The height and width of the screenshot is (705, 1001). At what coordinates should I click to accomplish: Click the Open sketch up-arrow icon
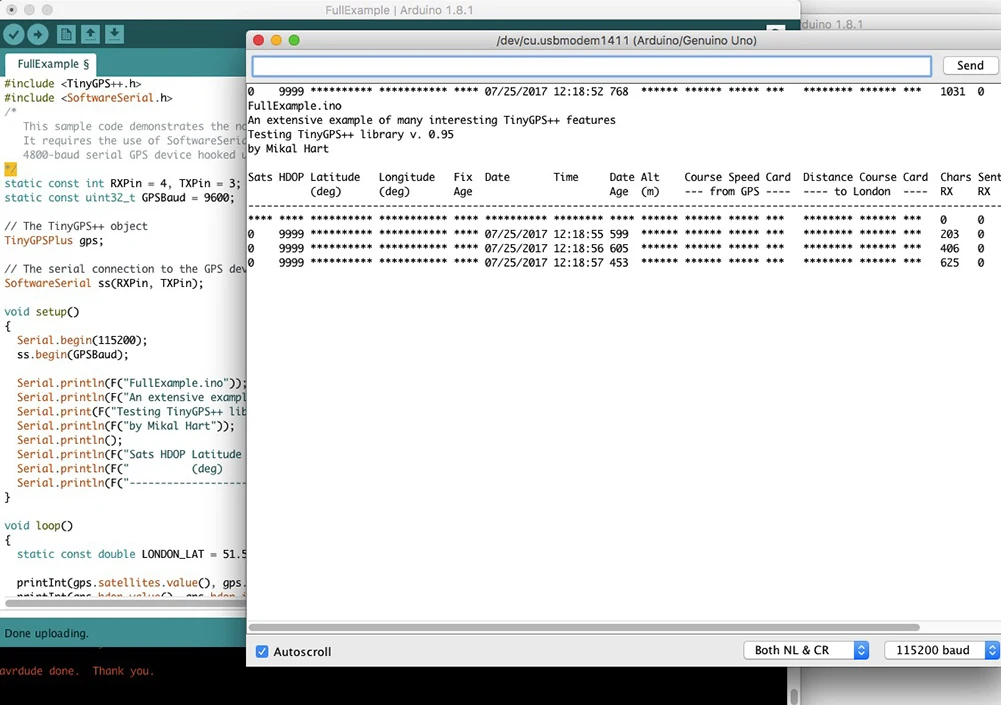click(90, 35)
